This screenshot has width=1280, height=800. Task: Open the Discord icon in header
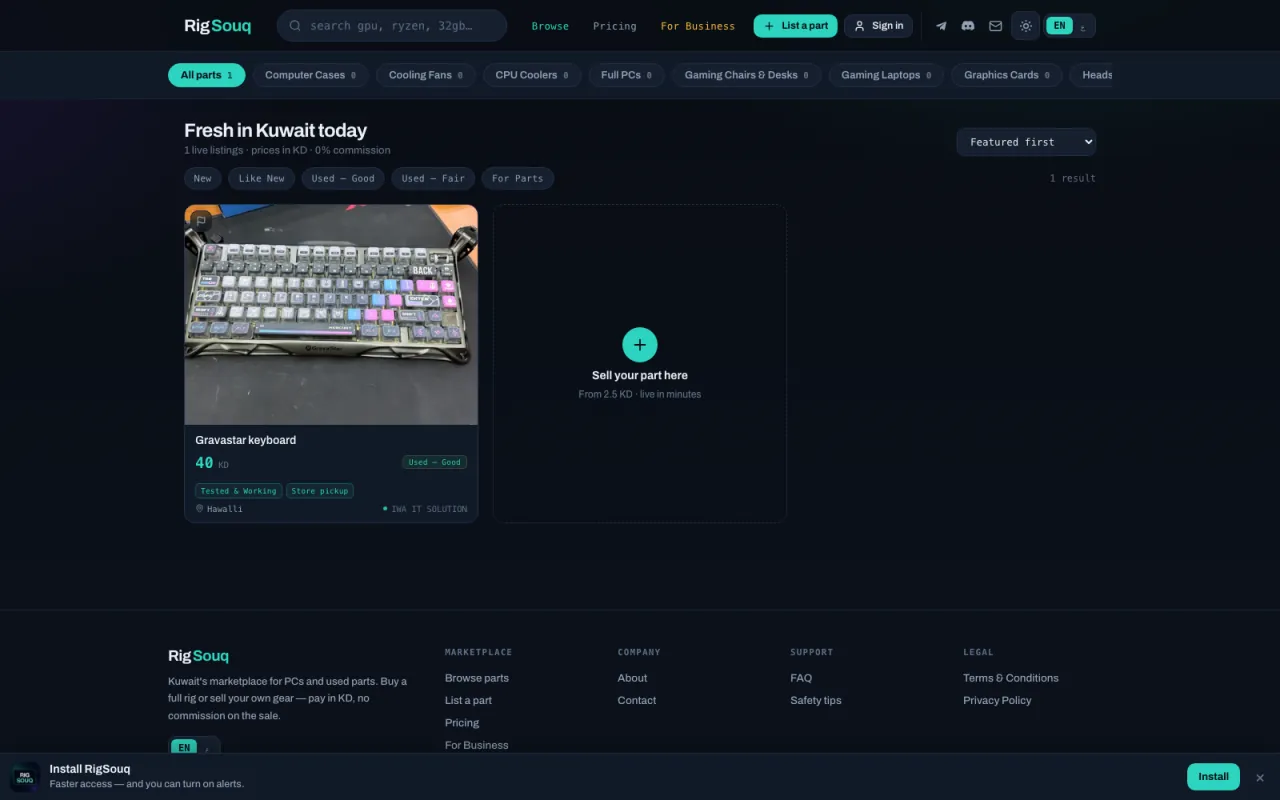[x=968, y=26]
